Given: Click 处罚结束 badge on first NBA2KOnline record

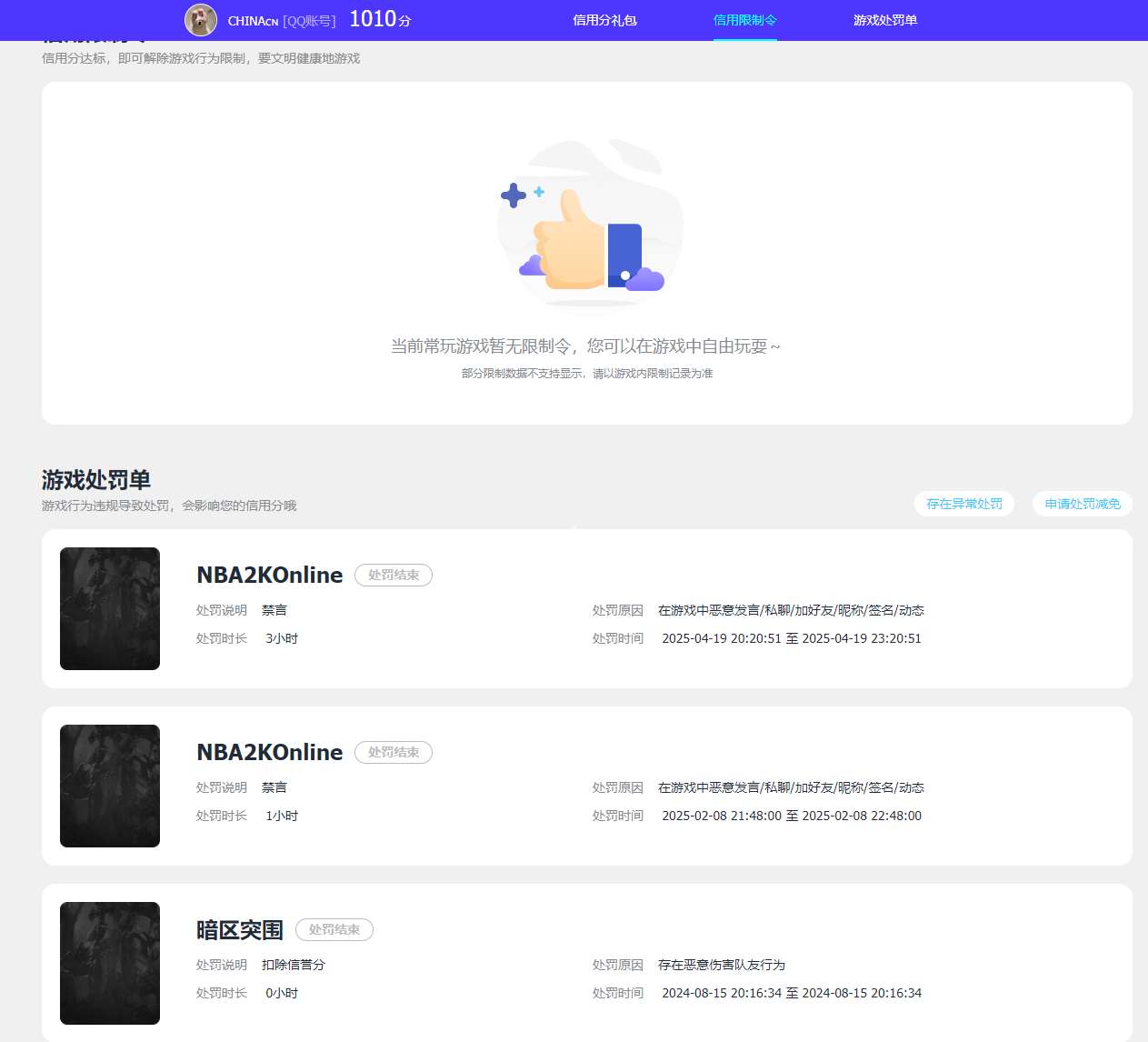Looking at the screenshot, I should pos(393,575).
